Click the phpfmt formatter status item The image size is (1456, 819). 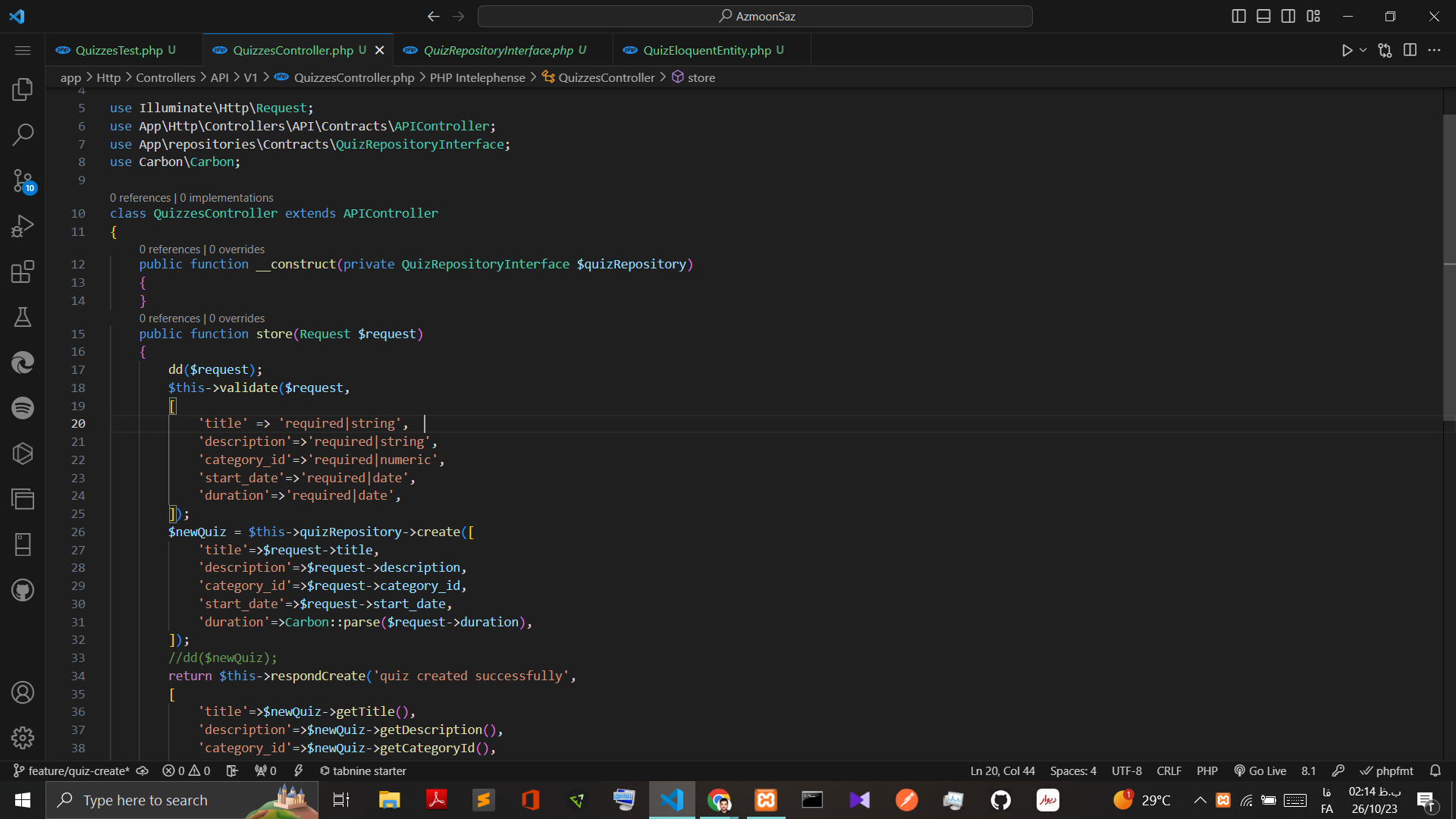1386,770
